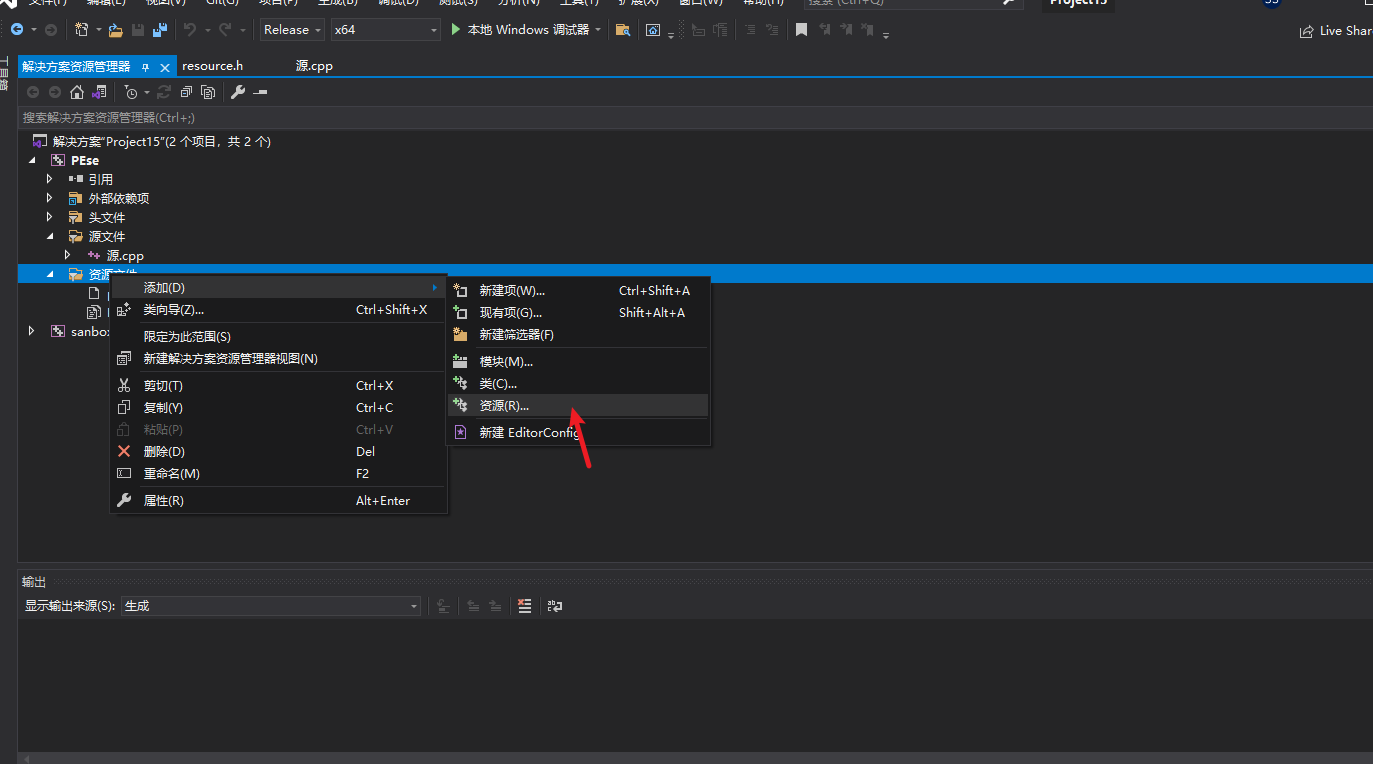Select 新建筛选器(F) in the submenu
The image size is (1373, 764).
coord(579,335)
